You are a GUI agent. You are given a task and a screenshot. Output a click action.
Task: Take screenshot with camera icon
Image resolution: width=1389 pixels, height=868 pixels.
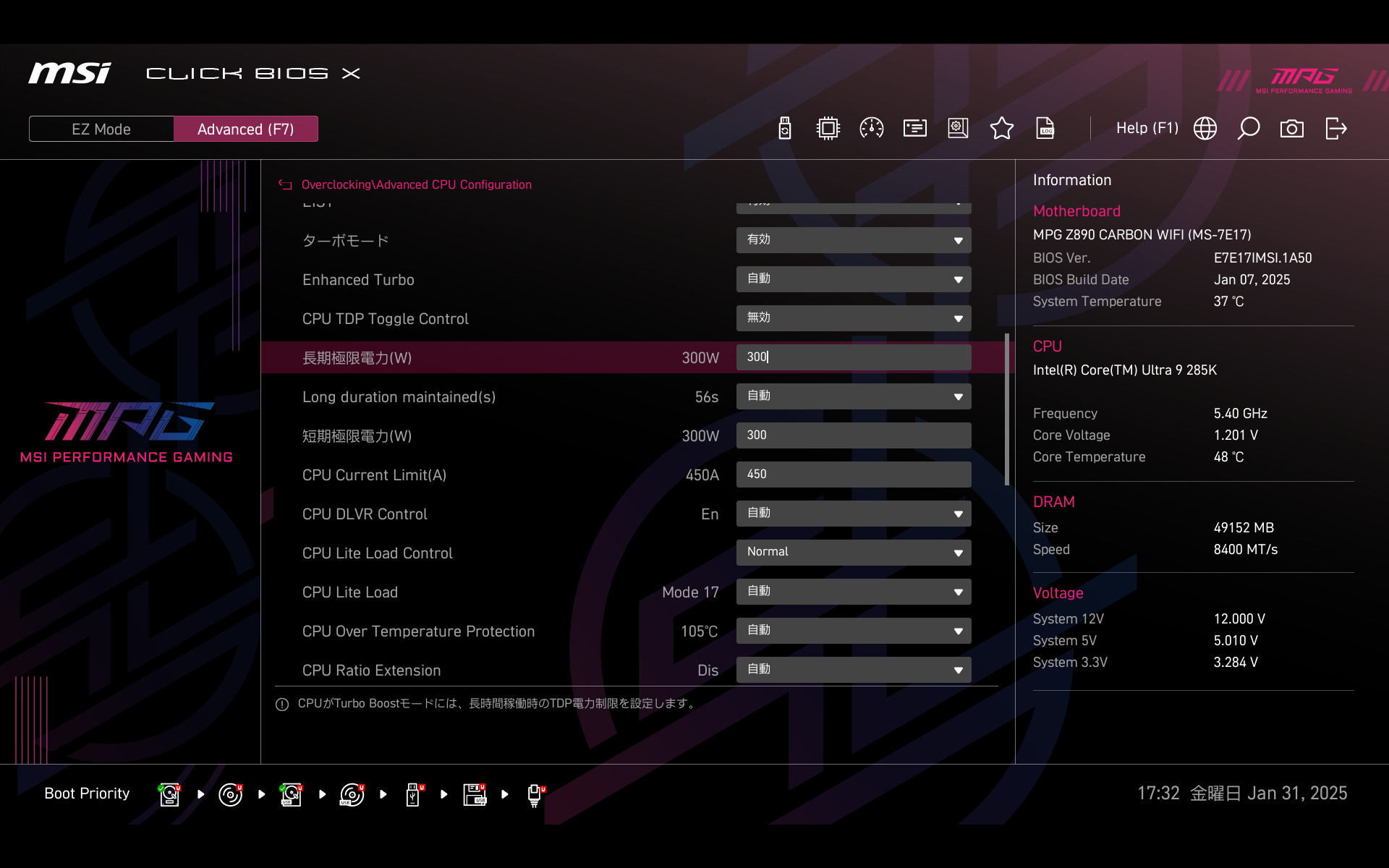1291,129
